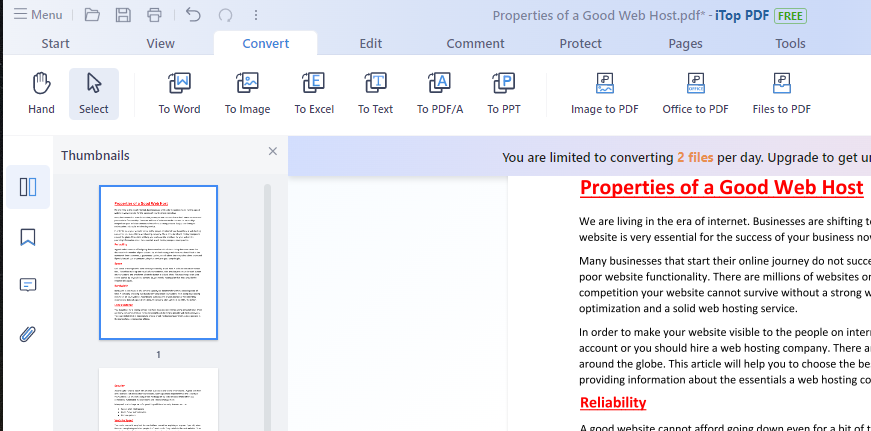Click the thumbnails panel scrollbar
The image size is (871, 431).
267,307
